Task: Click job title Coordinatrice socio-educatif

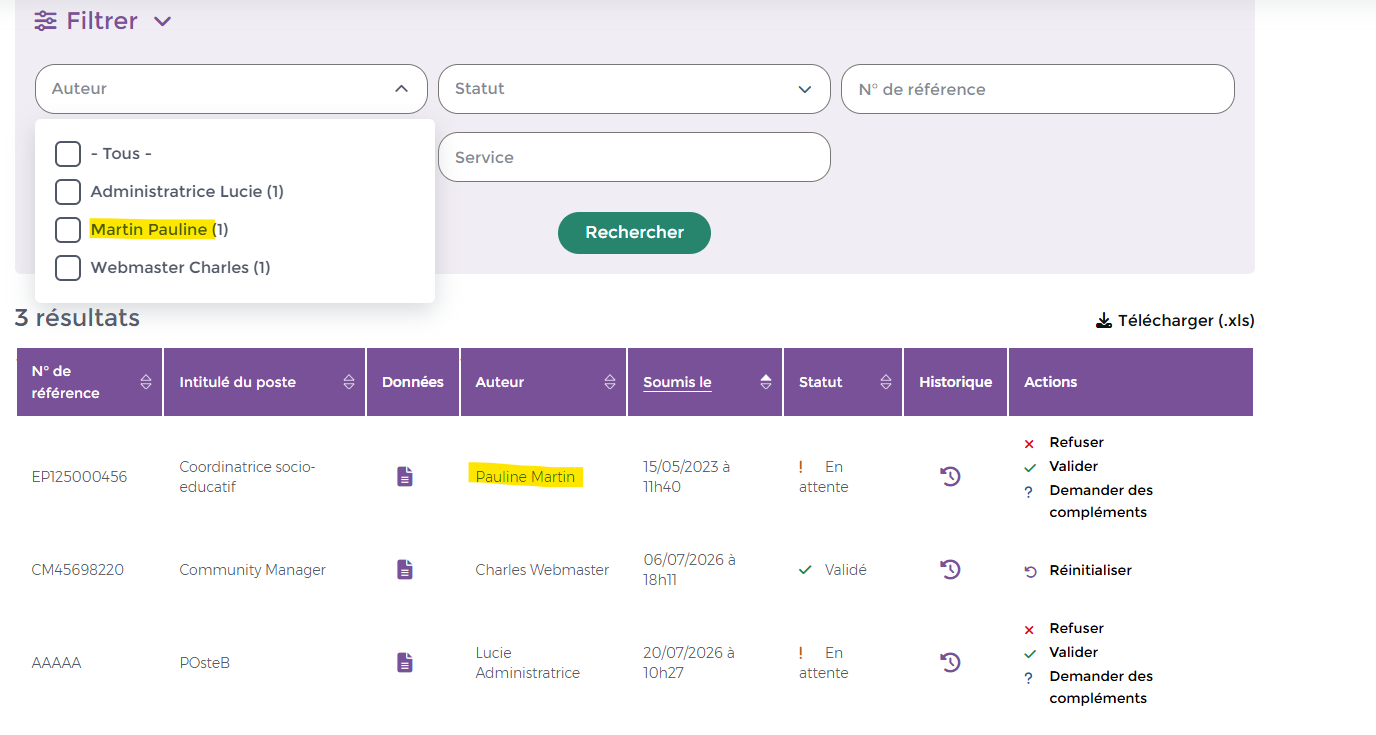Action: (247, 477)
